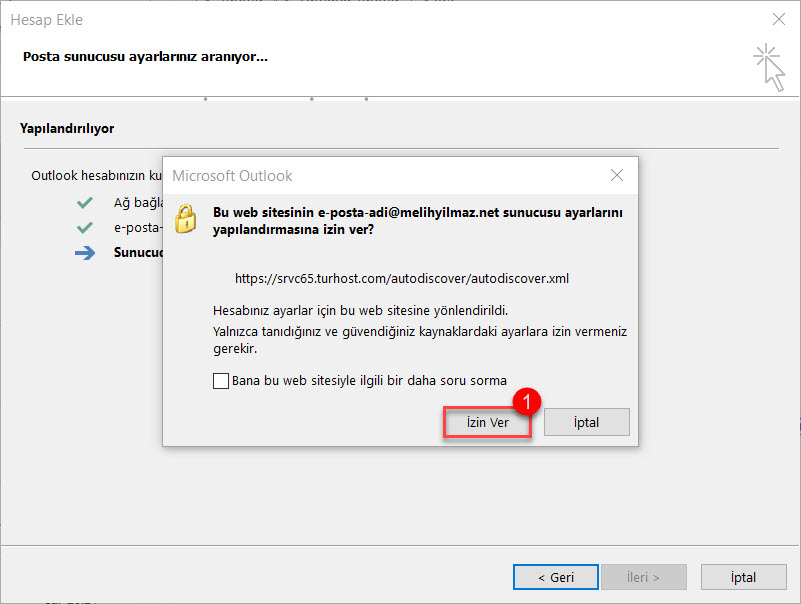Screen dimensions: 801x604
Task: Click the greyed-out "İleri >" button
Action: click(x=643, y=577)
